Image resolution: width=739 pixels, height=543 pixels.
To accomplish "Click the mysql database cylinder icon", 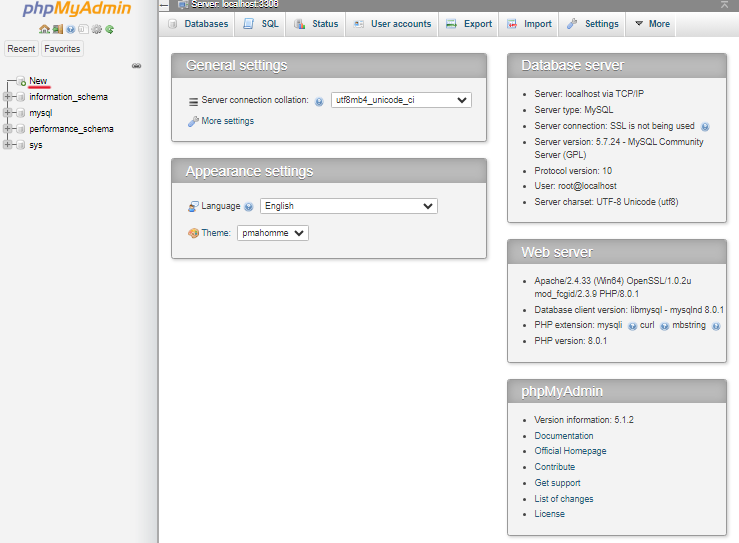I will coord(20,113).
